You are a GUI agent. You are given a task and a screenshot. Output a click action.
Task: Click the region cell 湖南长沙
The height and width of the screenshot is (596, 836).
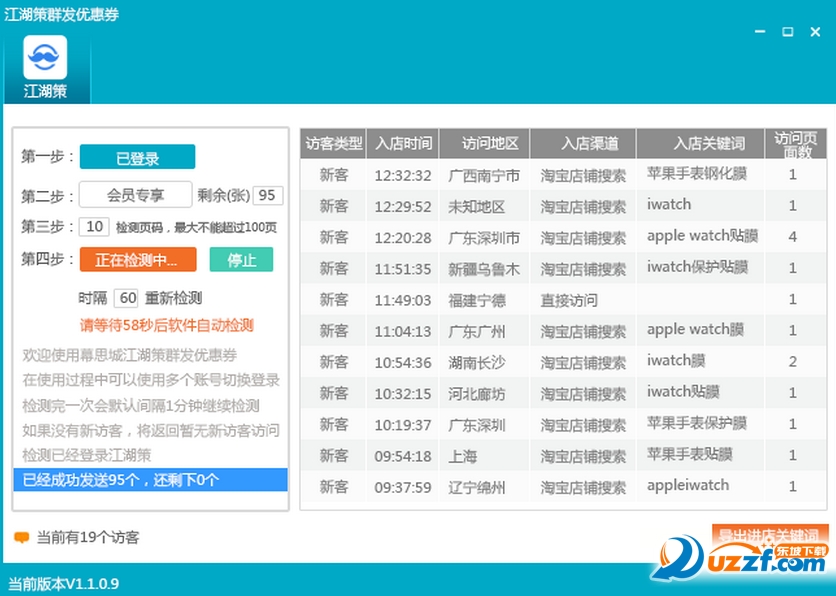pos(477,363)
